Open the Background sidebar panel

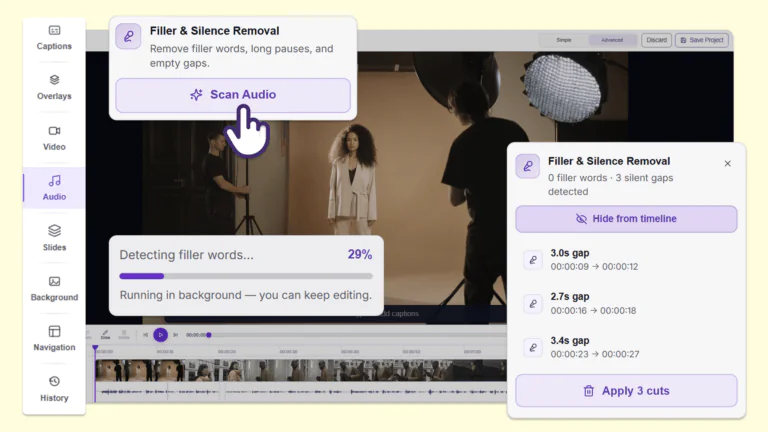(x=54, y=288)
